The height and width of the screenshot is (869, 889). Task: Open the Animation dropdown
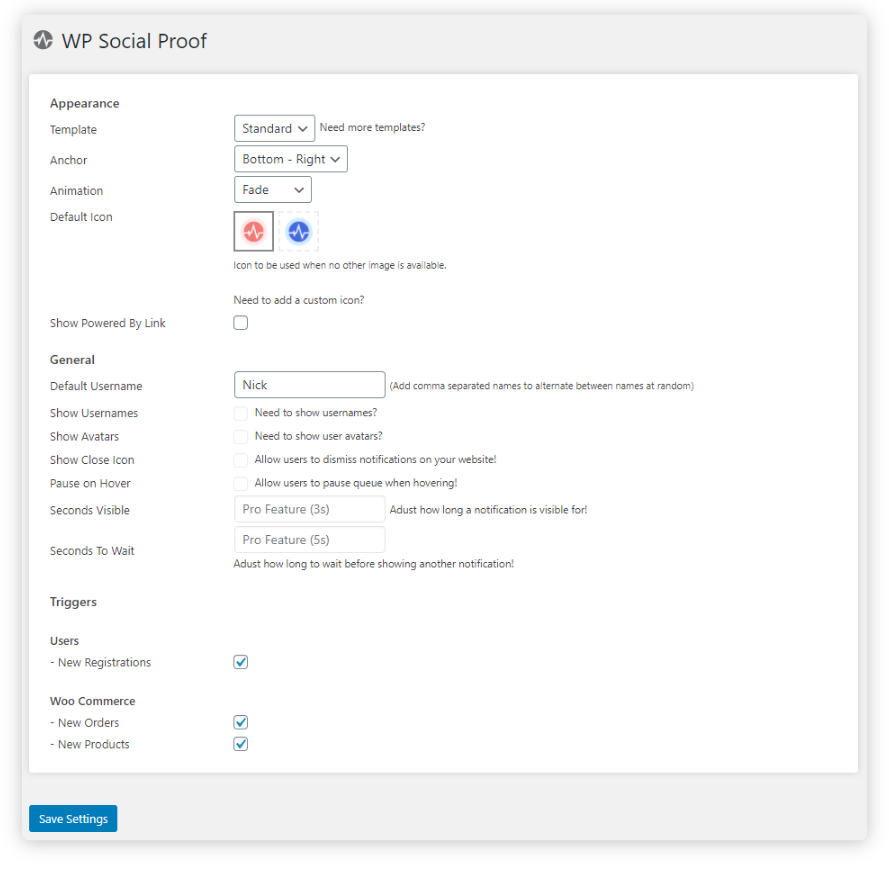[272, 189]
